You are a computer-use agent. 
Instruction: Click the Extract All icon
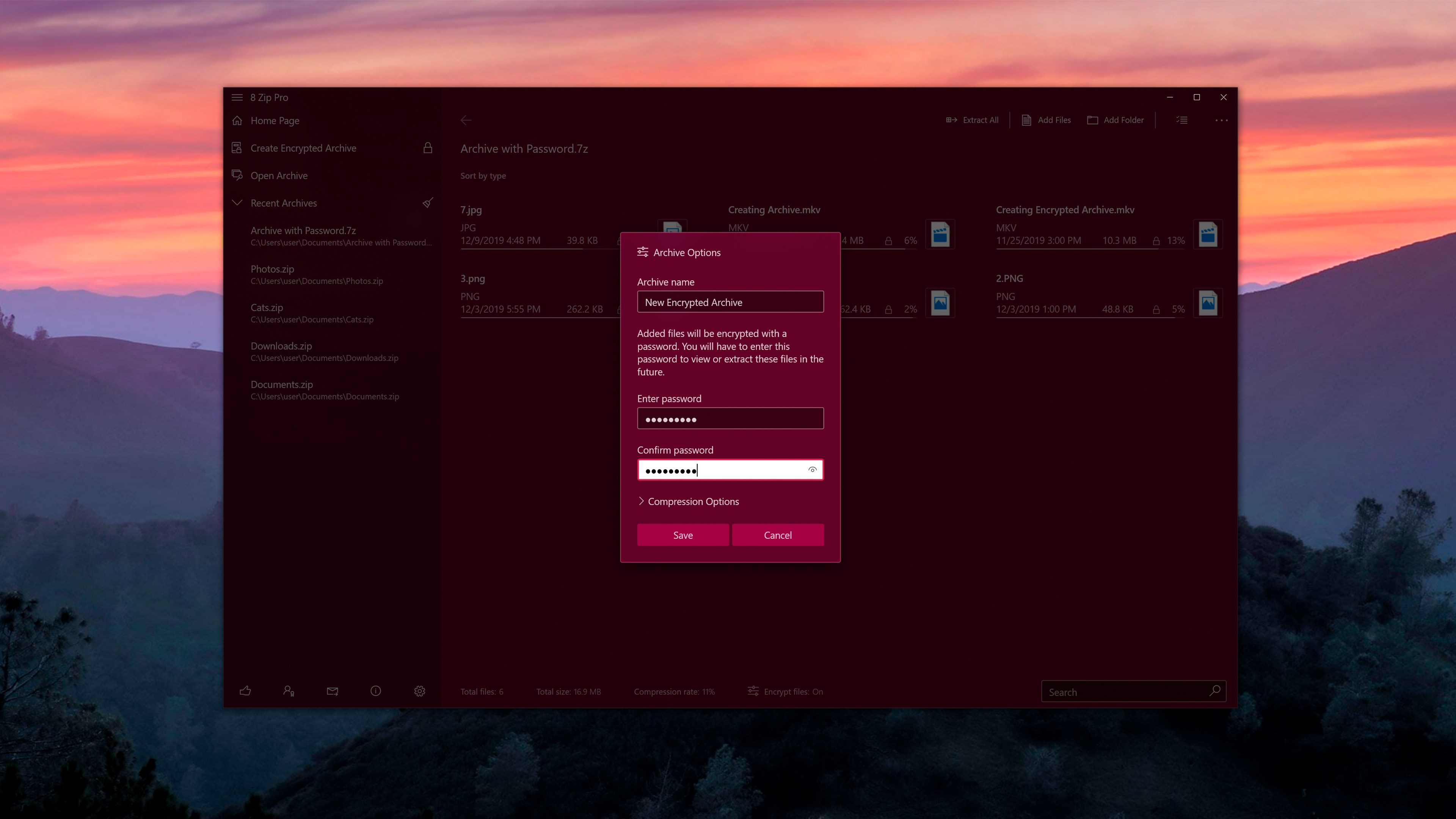tap(952, 120)
